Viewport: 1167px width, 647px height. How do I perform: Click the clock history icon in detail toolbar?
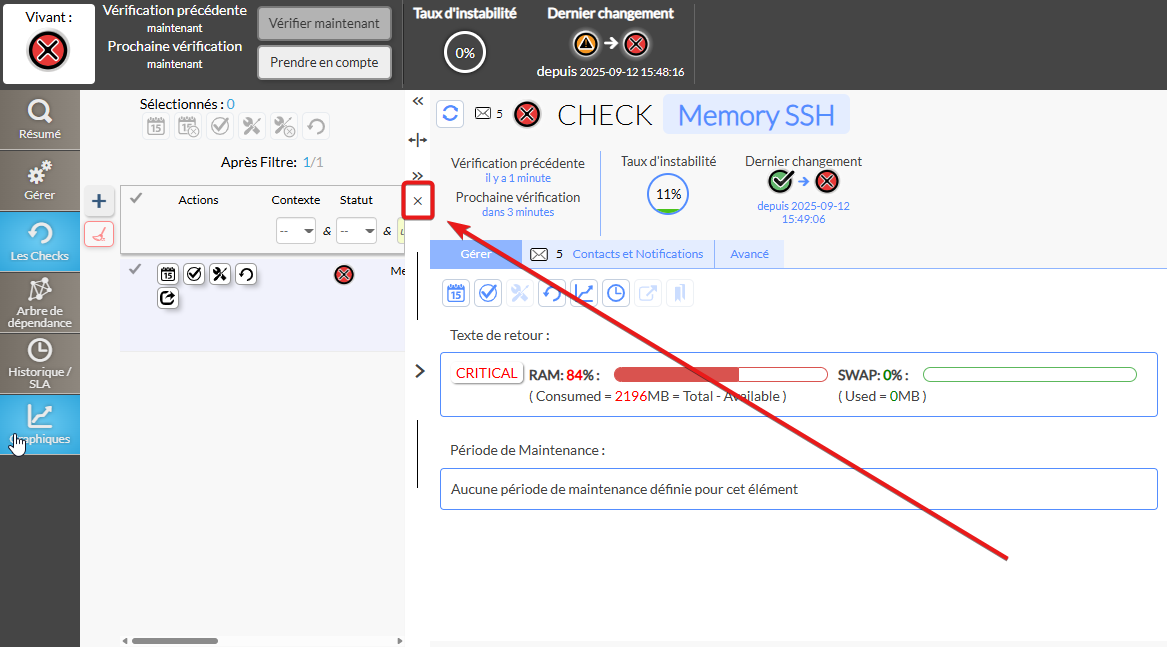click(616, 293)
